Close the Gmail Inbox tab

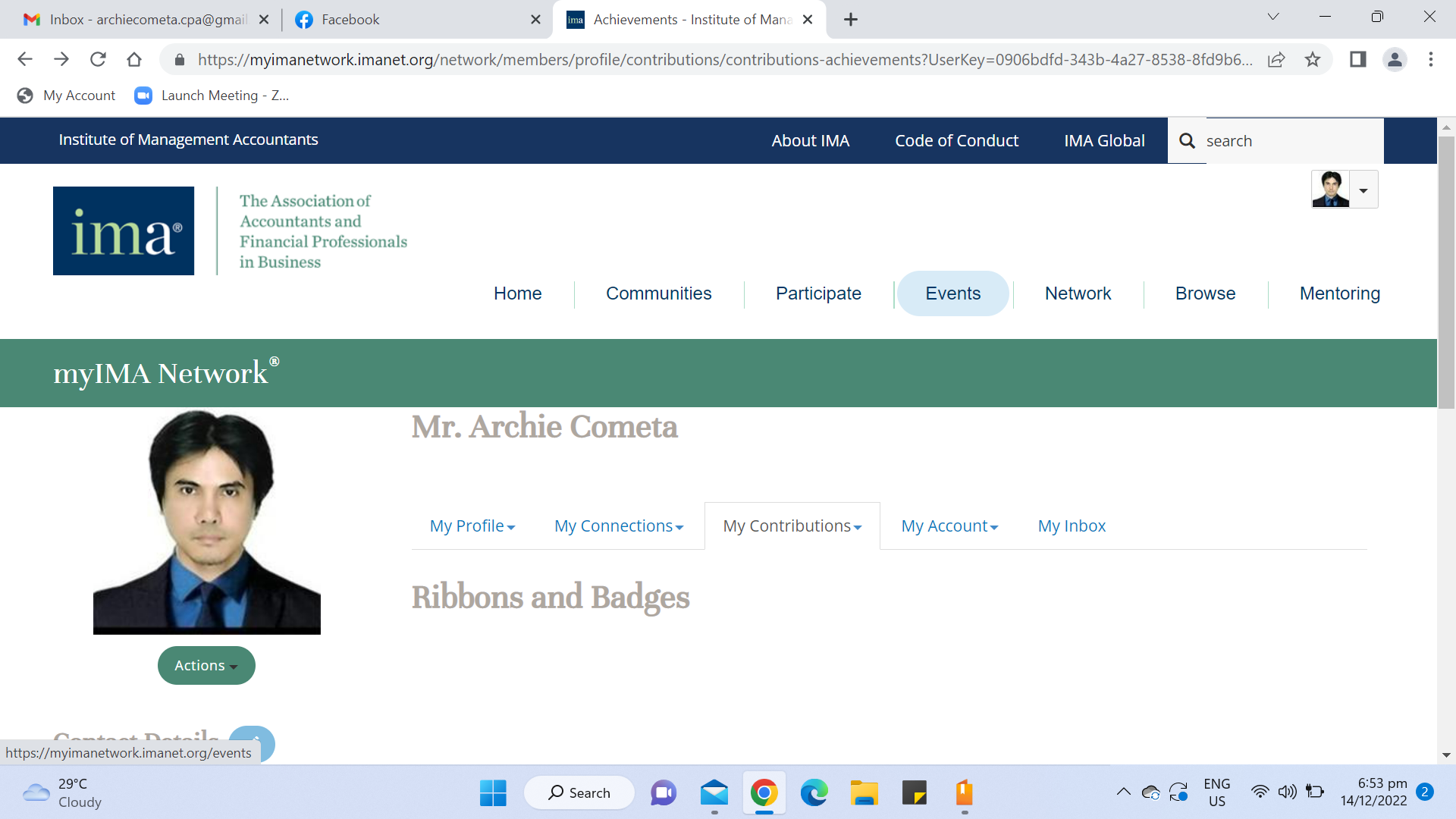point(264,20)
